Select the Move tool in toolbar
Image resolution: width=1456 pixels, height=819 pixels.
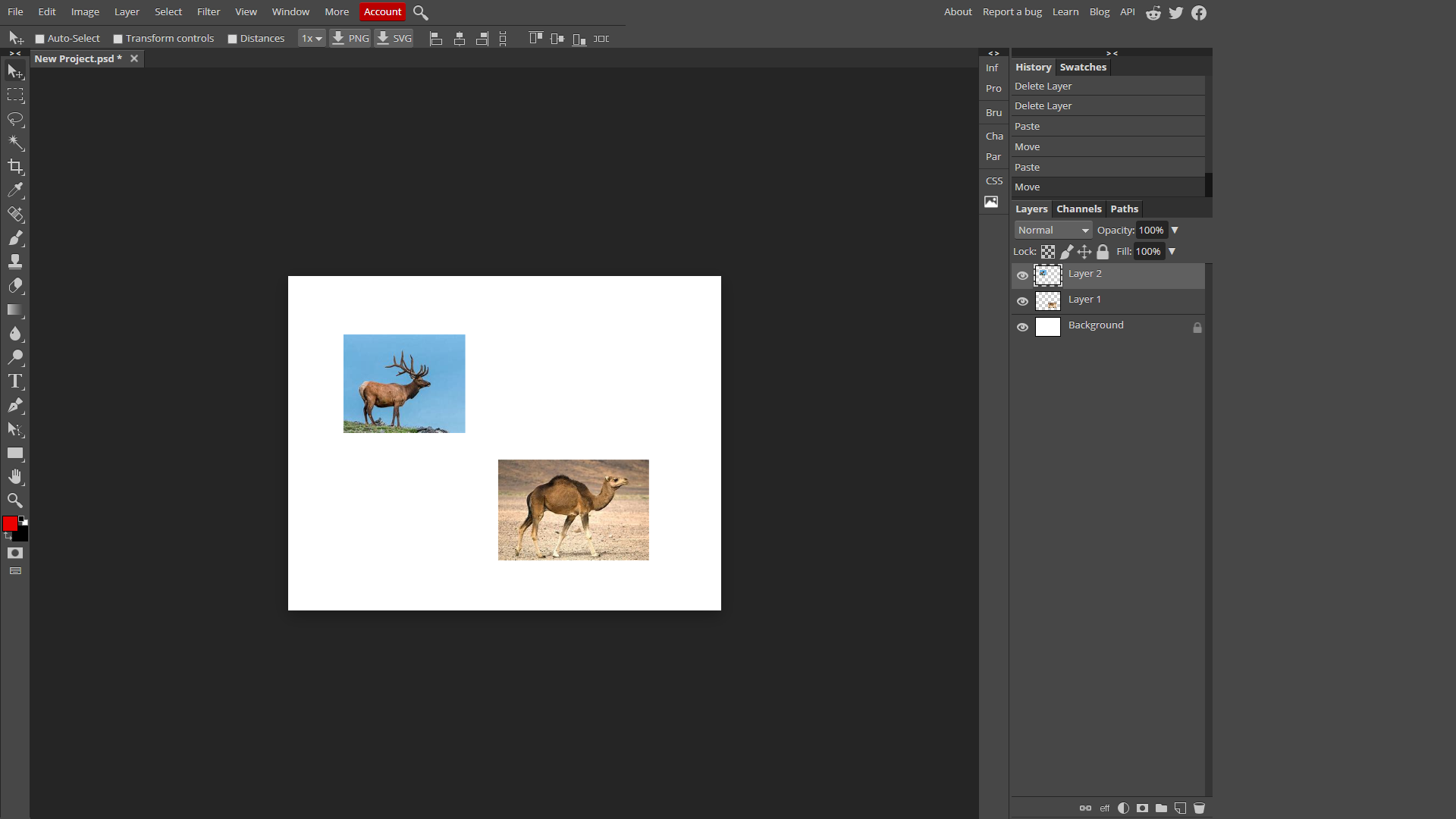coord(15,70)
